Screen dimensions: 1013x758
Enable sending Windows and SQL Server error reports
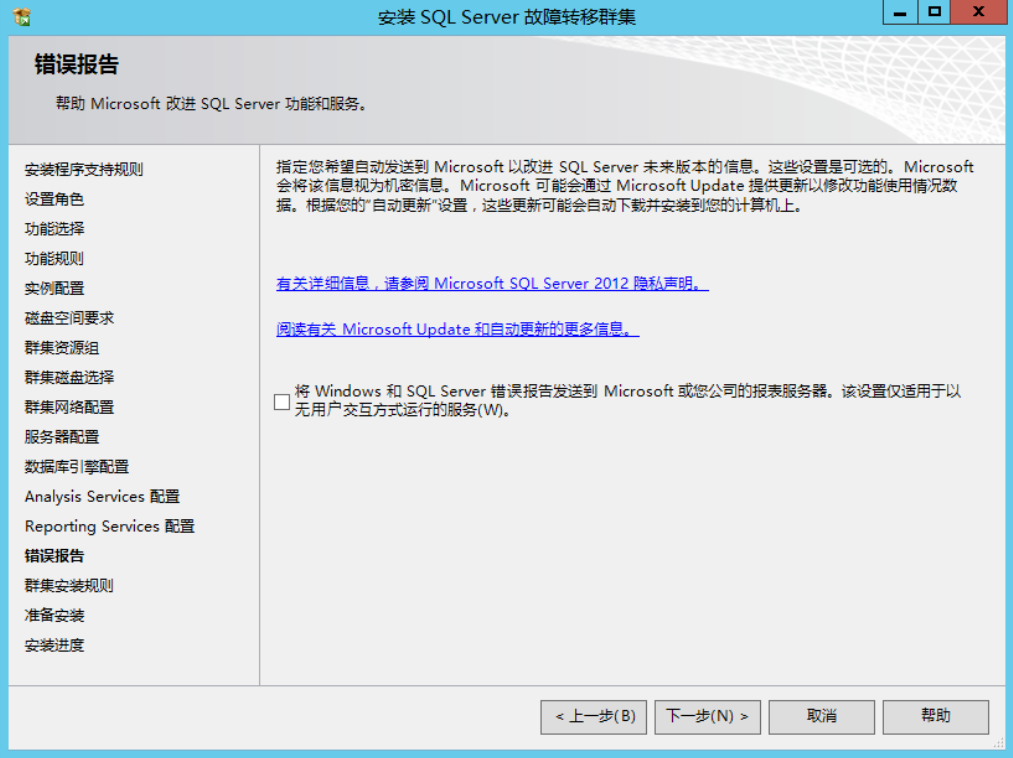282,402
